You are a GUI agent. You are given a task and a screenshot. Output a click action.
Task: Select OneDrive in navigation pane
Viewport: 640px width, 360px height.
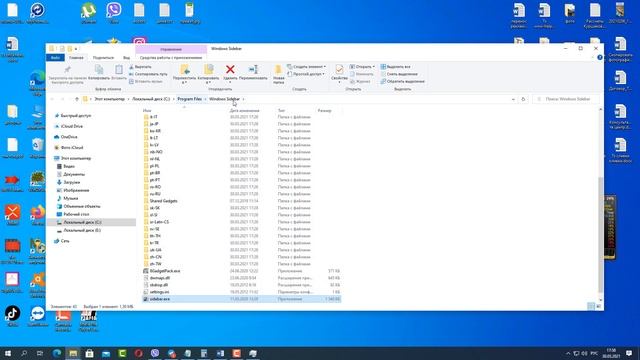pos(69,137)
